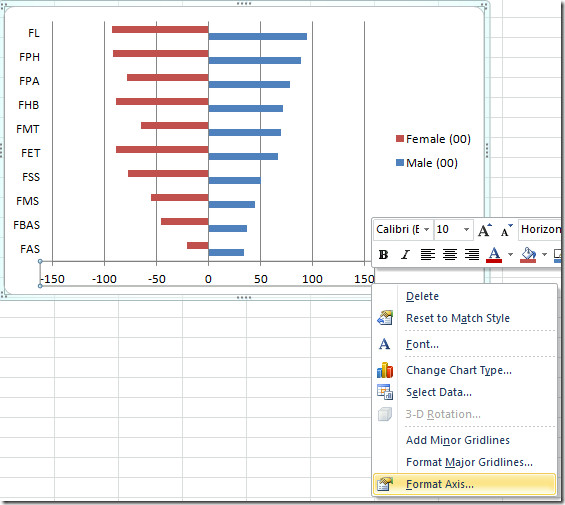Viewport: 565px width, 505px height.
Task: Open the Font... dialog option
Action: [422, 344]
